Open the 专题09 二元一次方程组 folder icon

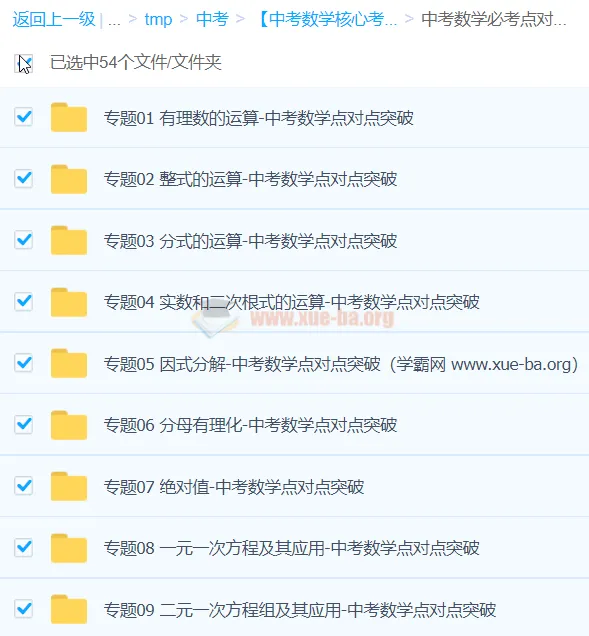(69, 609)
